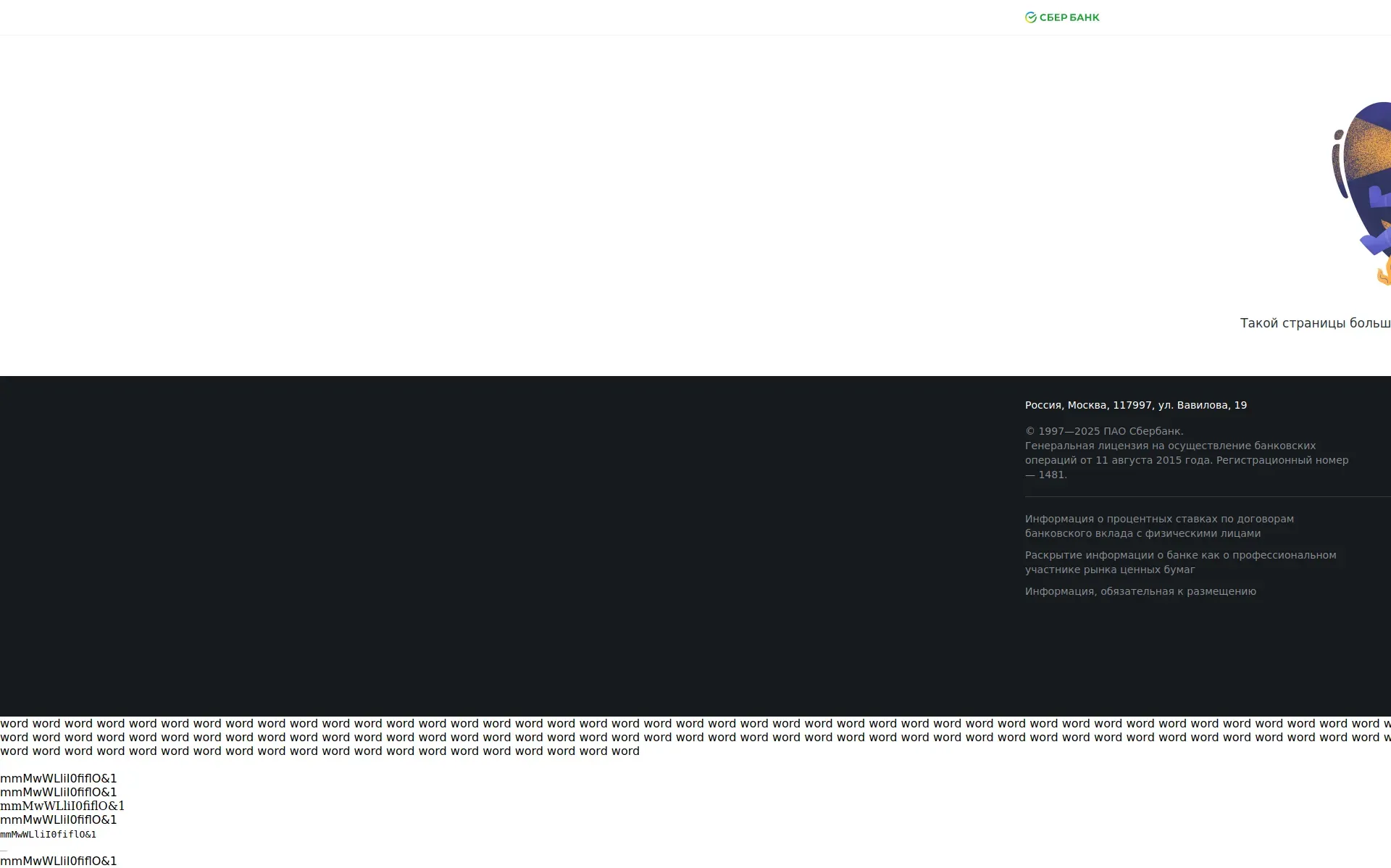Click the second 'mmMwWLliI0fiflO&1' sample line
Viewport: 1391px width, 868px height.
pyautogui.click(x=58, y=792)
